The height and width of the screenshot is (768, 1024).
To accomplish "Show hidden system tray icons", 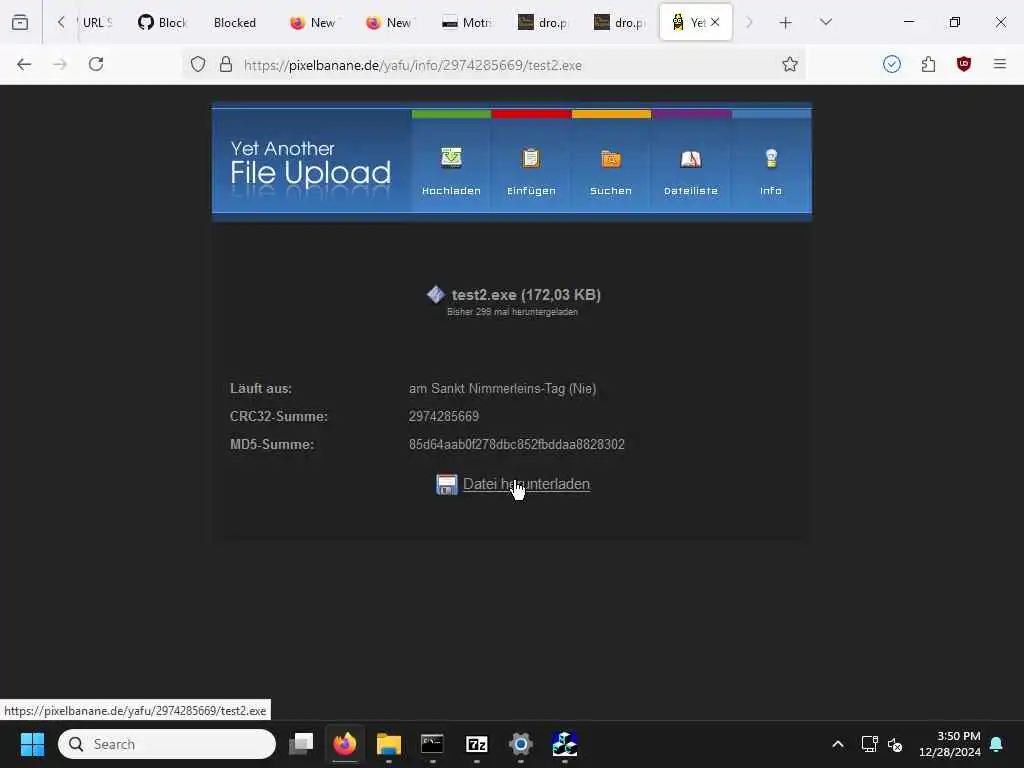I will pyautogui.click(x=838, y=744).
